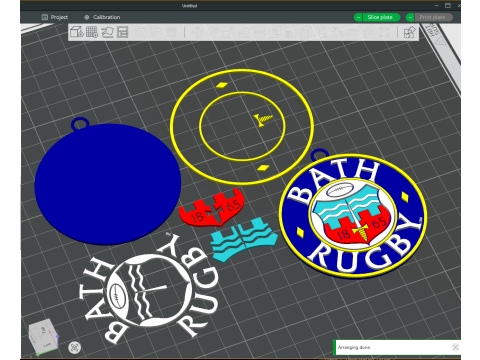
Task: Open the Calibration tab
Action: 102,17
